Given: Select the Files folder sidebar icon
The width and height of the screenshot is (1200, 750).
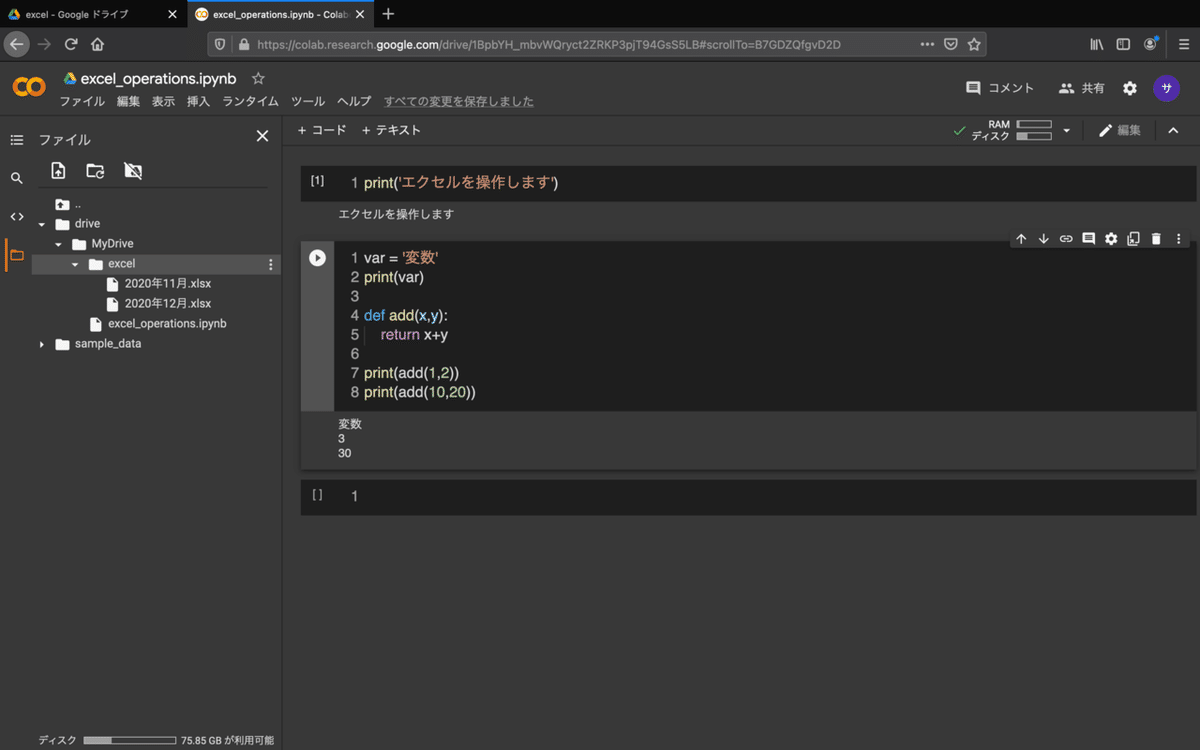Looking at the screenshot, I should point(16,255).
